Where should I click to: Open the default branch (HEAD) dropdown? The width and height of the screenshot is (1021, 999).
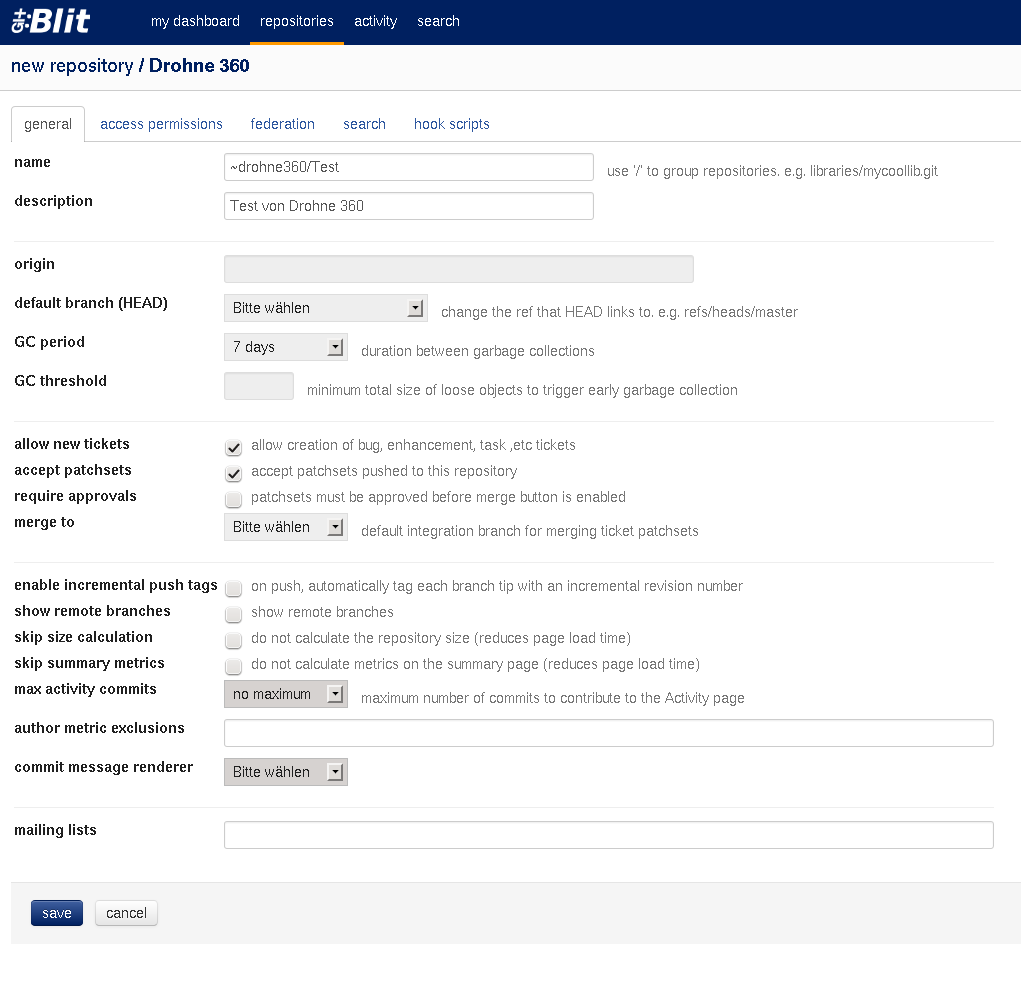coord(325,308)
